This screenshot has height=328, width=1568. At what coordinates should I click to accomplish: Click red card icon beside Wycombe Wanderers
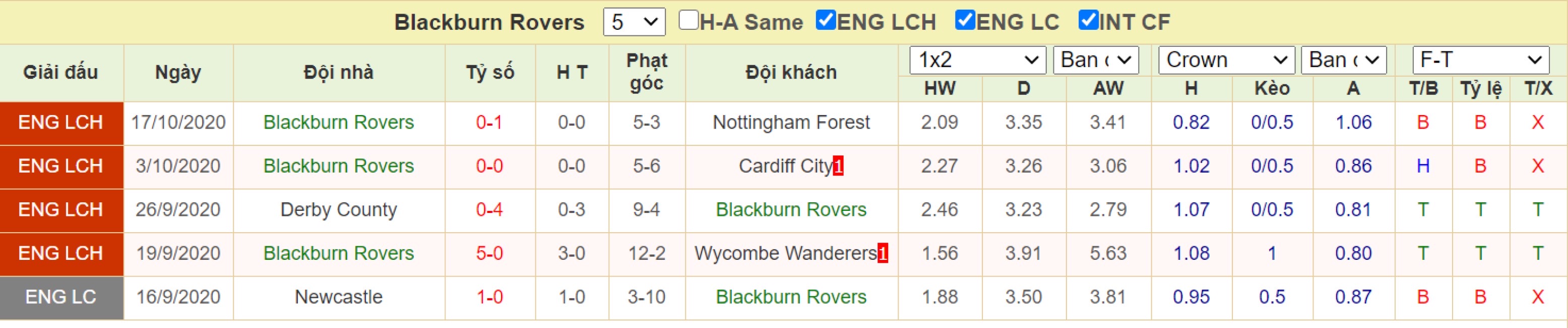click(883, 253)
